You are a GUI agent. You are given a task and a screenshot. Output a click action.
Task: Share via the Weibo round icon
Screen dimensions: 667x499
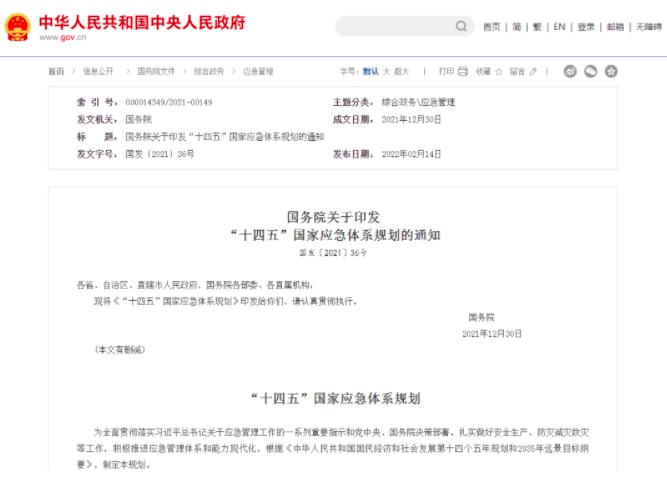(570, 71)
